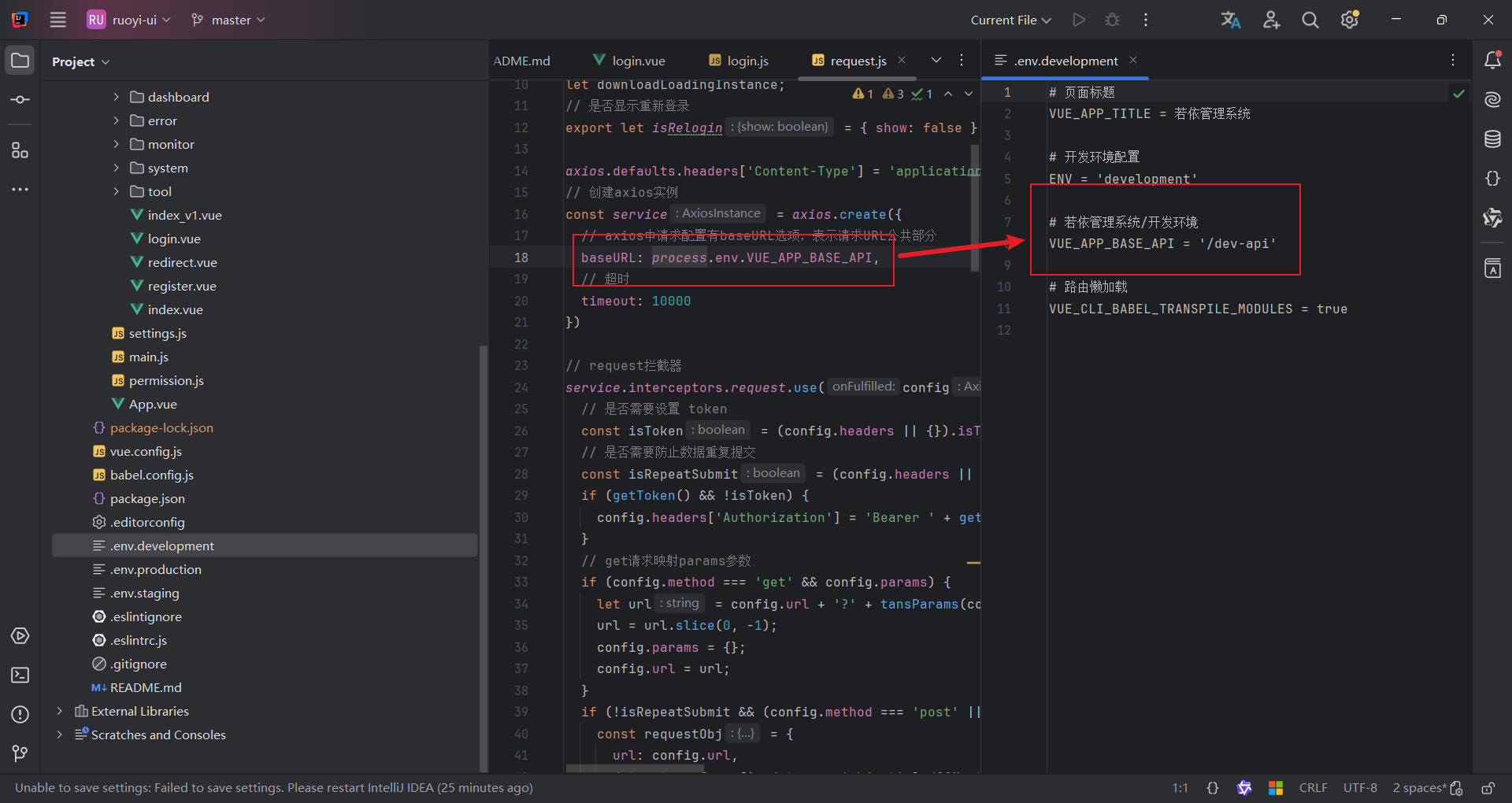Click the request.js horizontal scrollbar

(x=635, y=769)
